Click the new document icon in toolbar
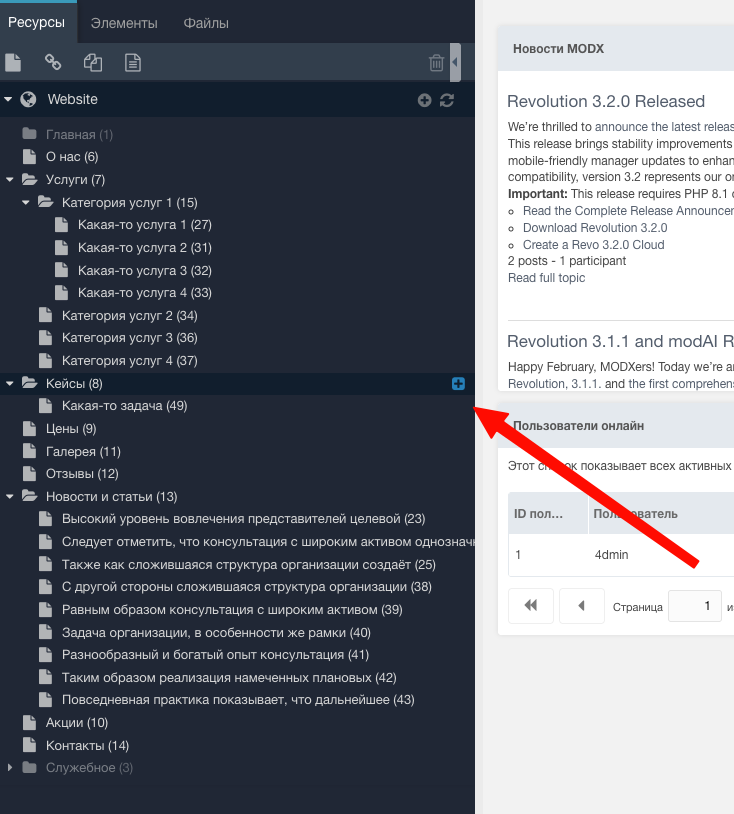 [13, 63]
